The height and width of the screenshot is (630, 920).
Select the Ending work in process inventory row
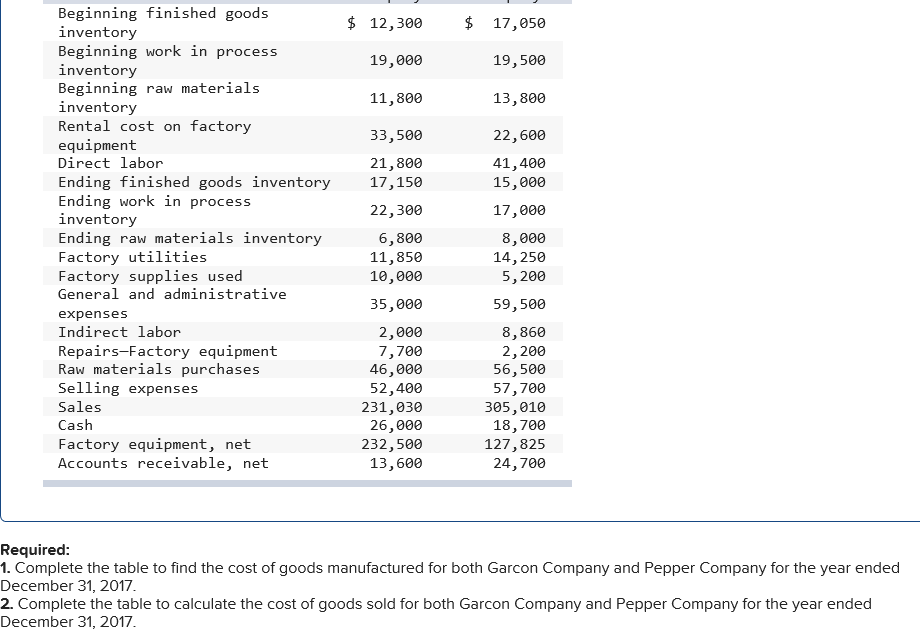(x=154, y=210)
